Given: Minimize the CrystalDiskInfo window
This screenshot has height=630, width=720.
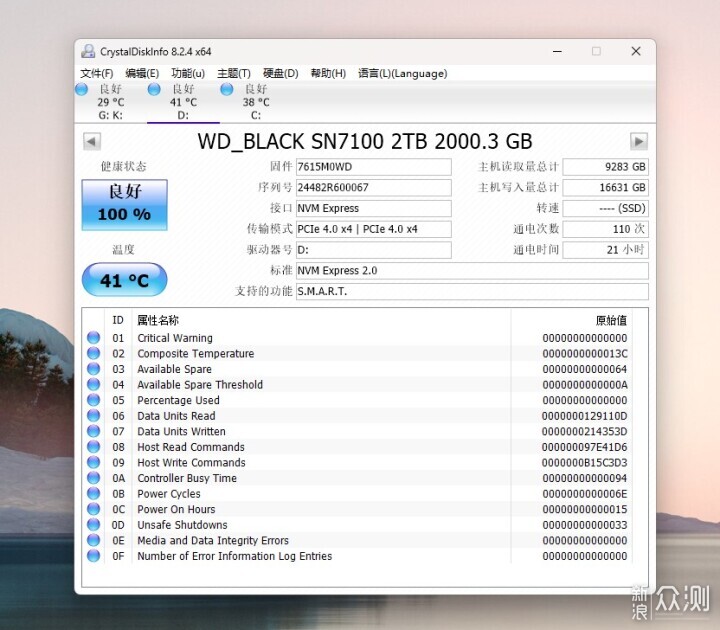Looking at the screenshot, I should 557,51.
